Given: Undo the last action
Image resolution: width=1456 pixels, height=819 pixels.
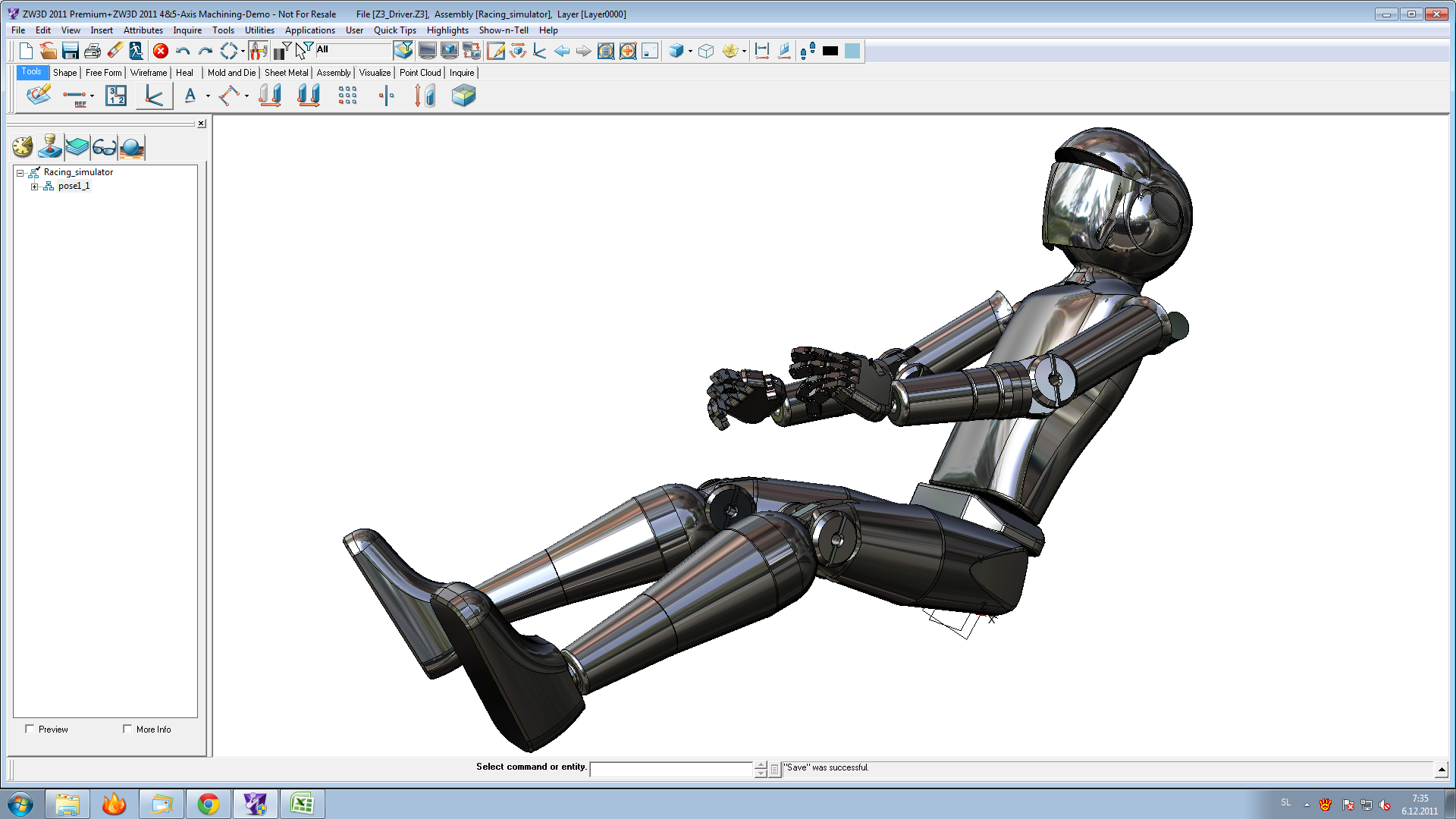Looking at the screenshot, I should 183,51.
